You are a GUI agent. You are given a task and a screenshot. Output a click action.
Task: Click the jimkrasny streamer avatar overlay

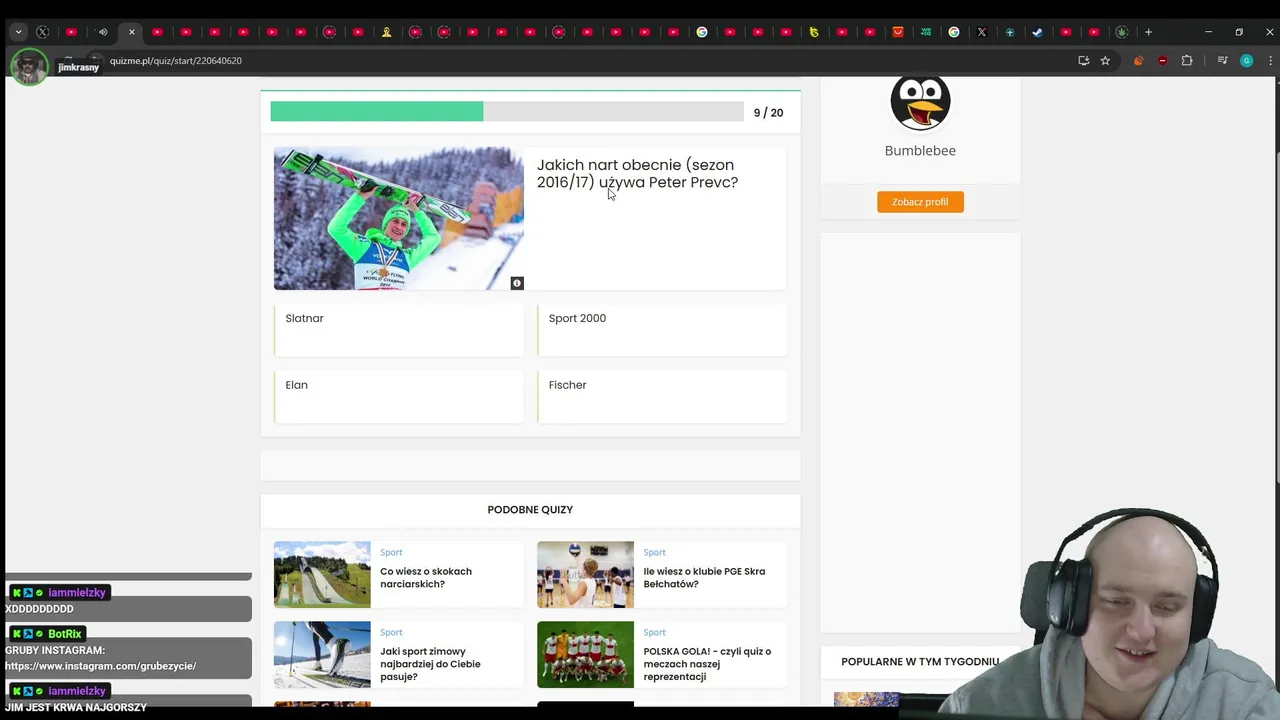(x=29, y=67)
